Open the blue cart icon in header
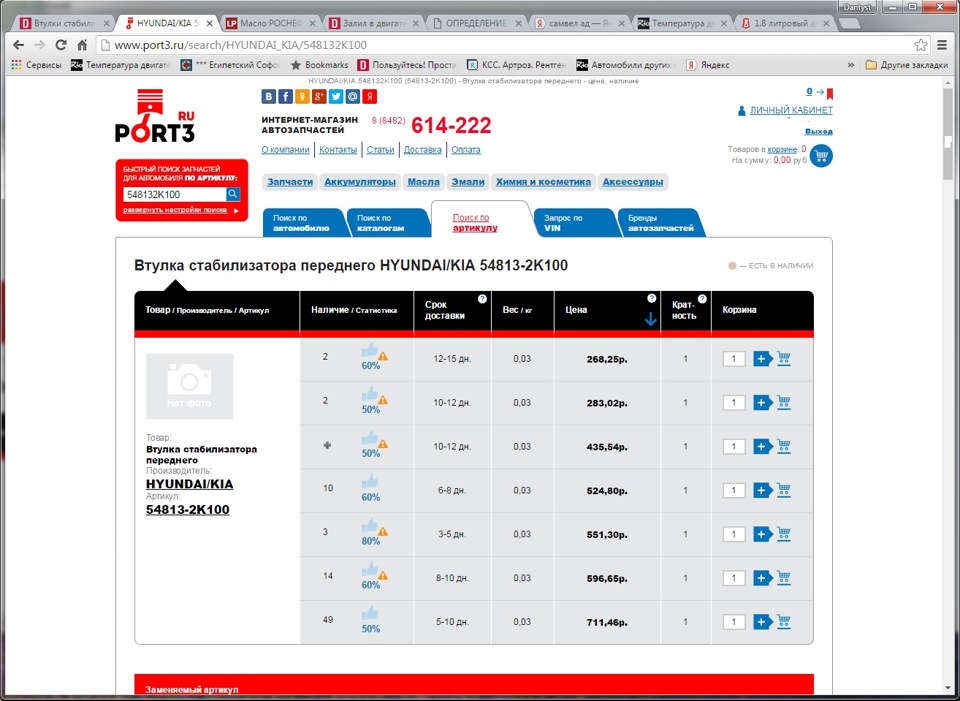960x701 pixels. tap(821, 155)
